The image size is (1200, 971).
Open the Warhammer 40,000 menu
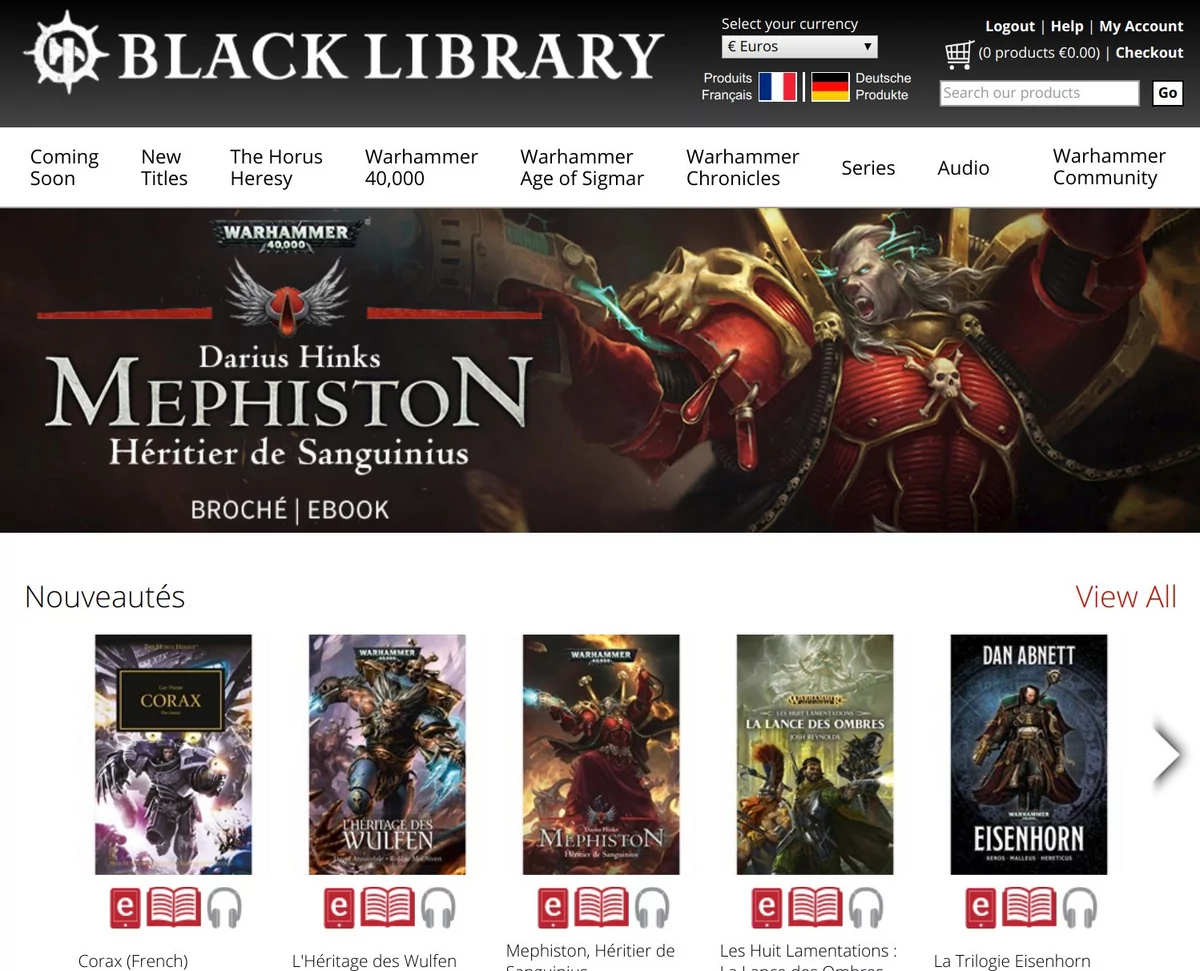[x=421, y=168]
